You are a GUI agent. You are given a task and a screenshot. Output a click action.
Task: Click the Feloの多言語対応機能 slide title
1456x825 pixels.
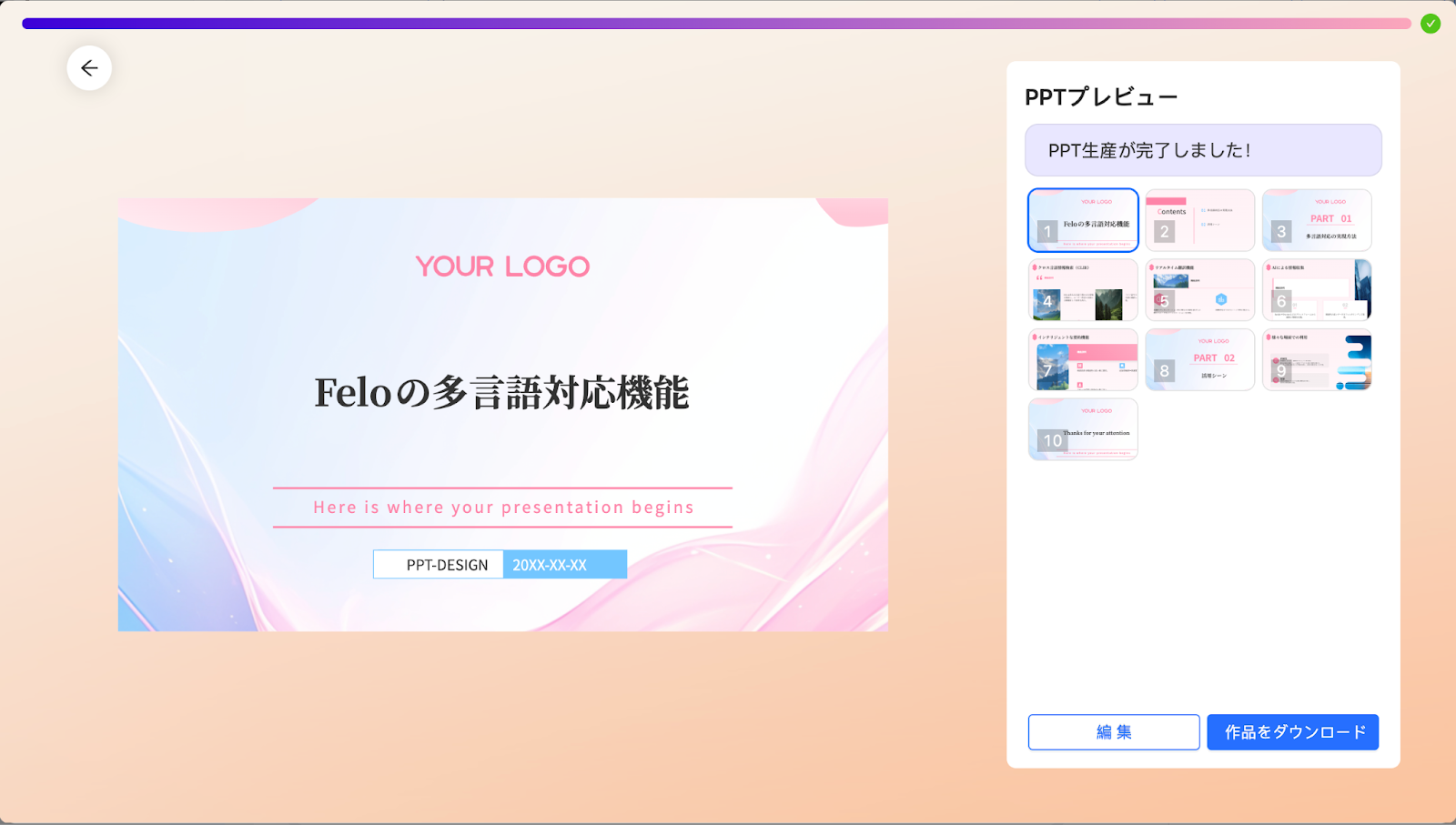coord(502,393)
